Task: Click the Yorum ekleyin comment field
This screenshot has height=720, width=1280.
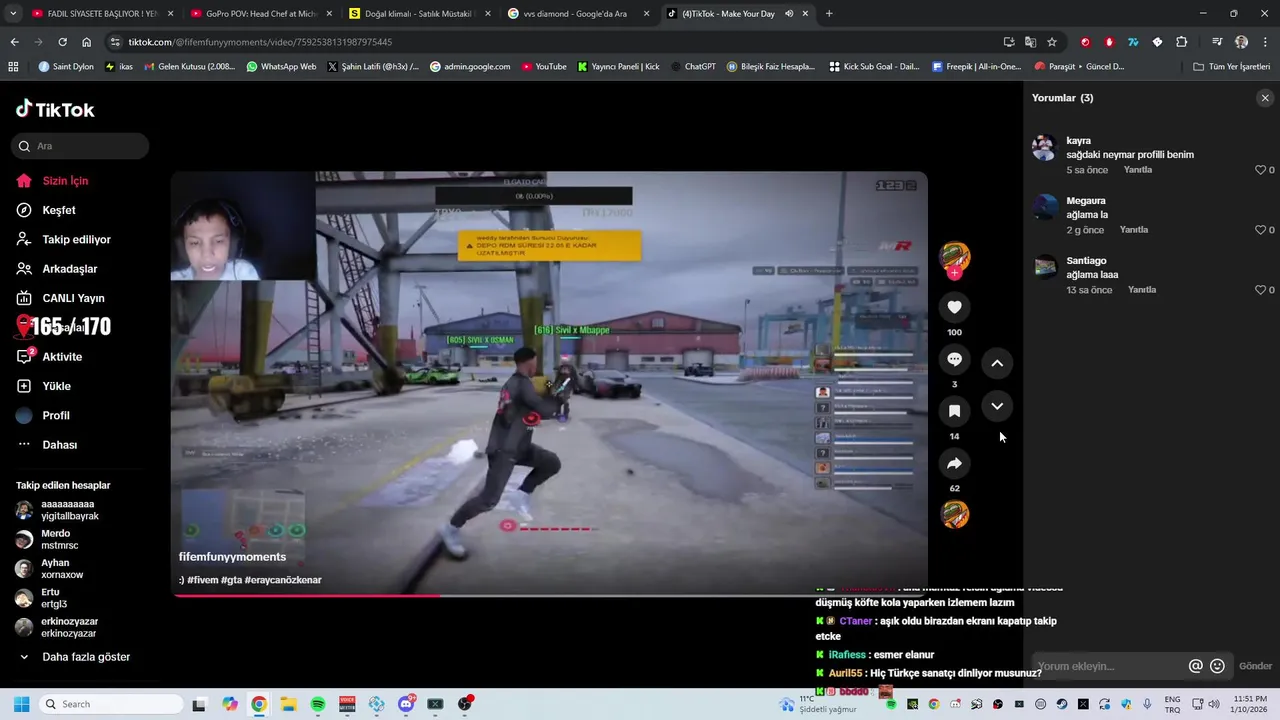Action: (1108, 666)
